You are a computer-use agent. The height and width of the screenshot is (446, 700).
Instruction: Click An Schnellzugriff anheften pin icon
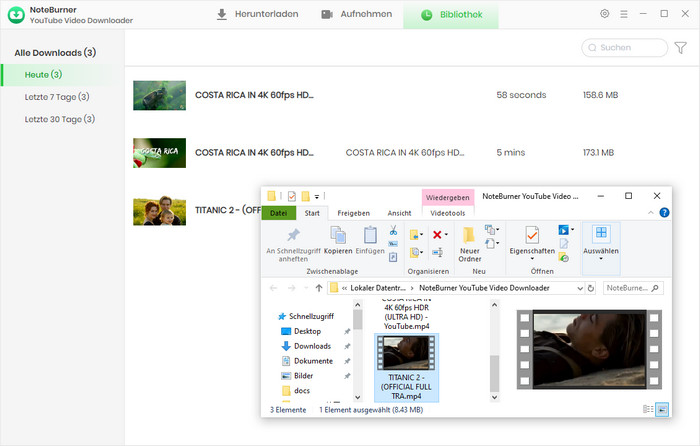click(x=293, y=235)
